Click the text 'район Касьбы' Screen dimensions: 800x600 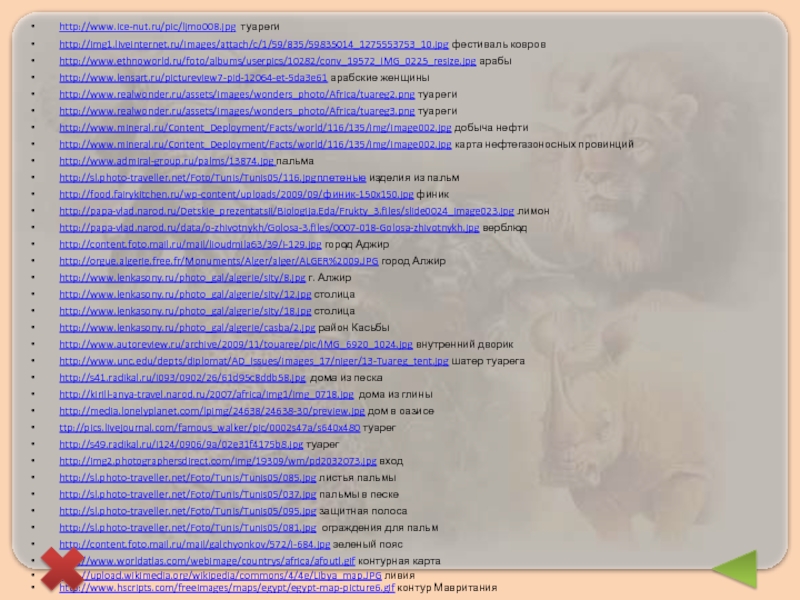tap(354, 328)
